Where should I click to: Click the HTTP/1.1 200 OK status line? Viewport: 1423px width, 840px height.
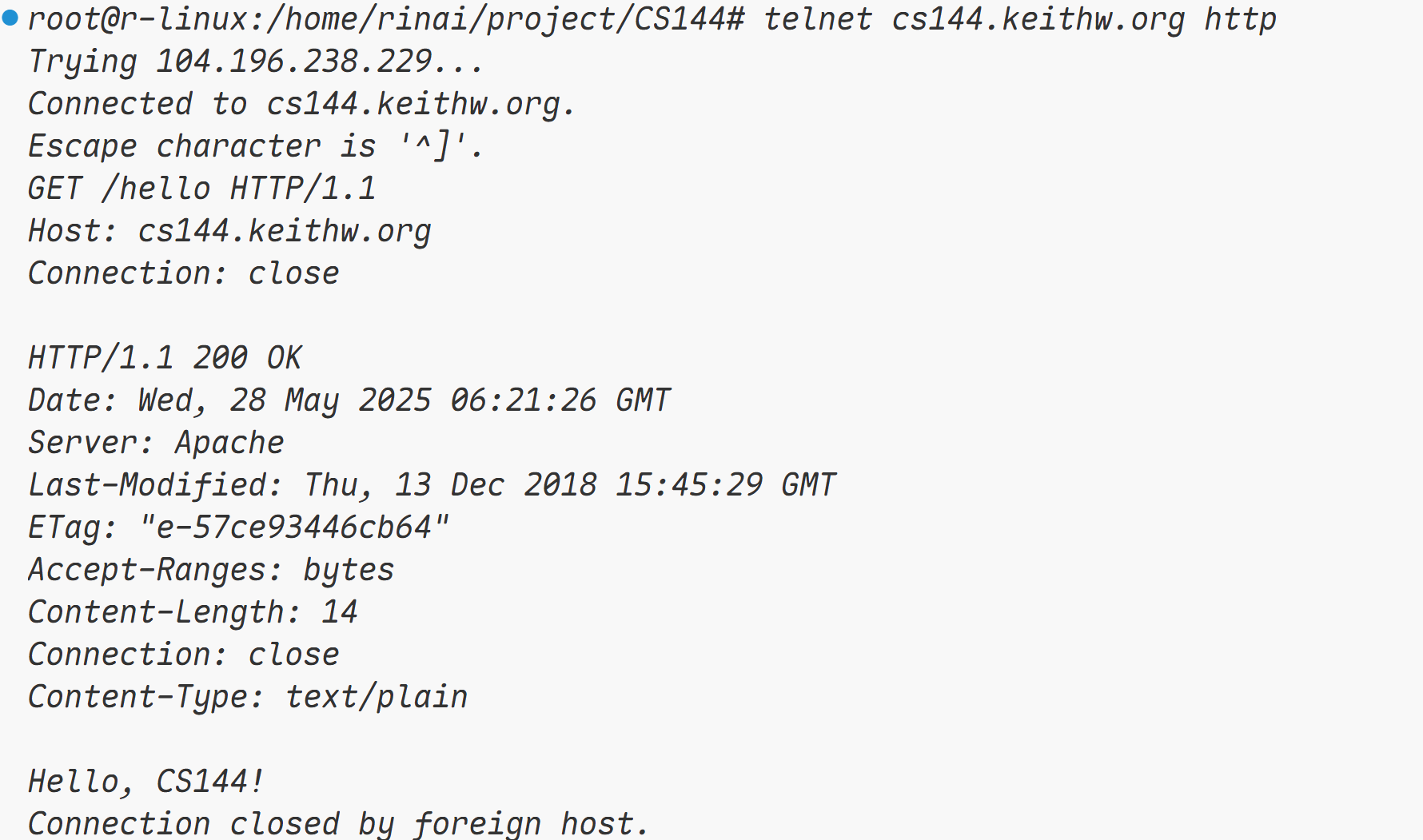[x=165, y=358]
